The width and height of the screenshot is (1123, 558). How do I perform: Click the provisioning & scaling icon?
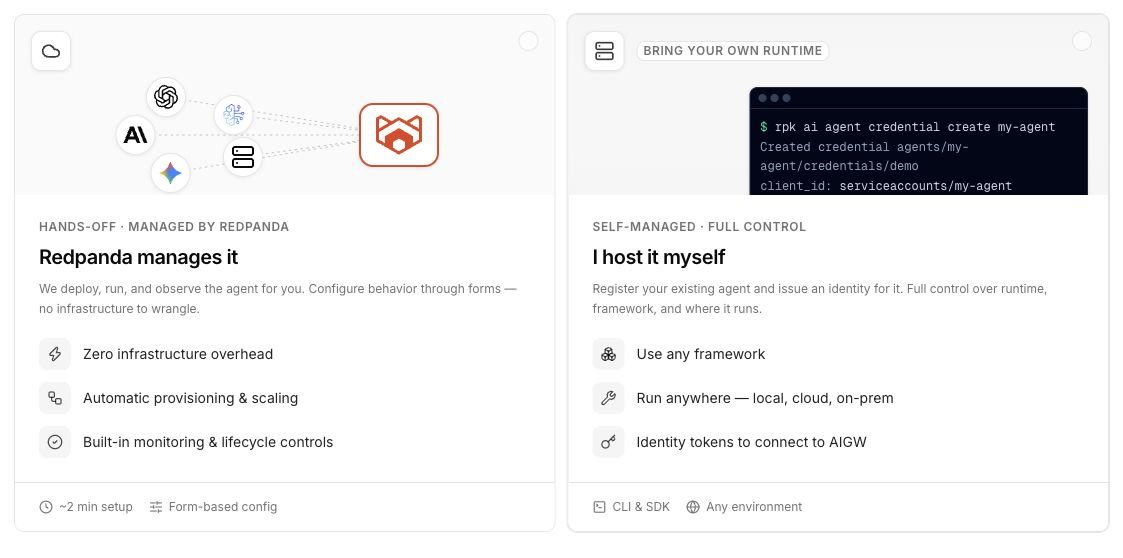55,398
